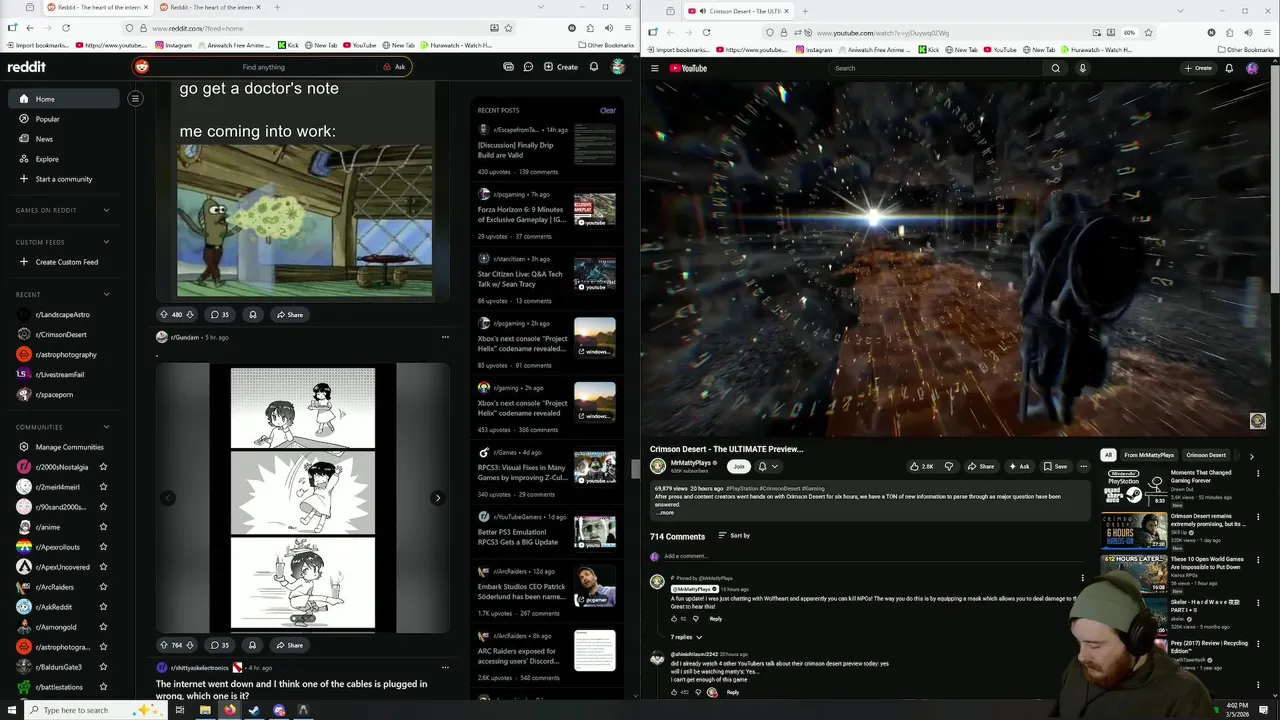
Task: Bookmark reddit.com with the star icon
Action: pos(508,28)
